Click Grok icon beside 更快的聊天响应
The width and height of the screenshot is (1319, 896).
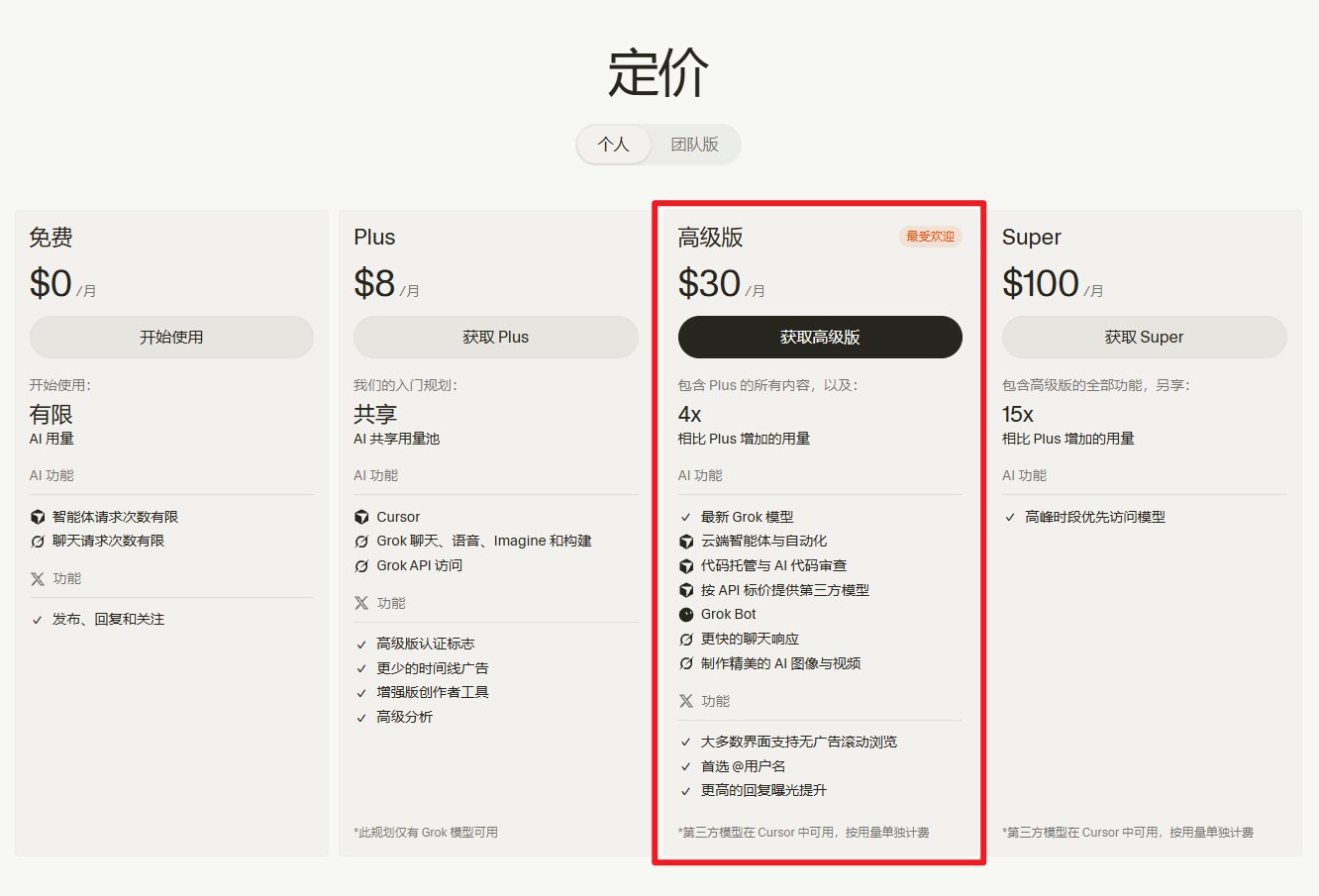pyautogui.click(x=686, y=640)
